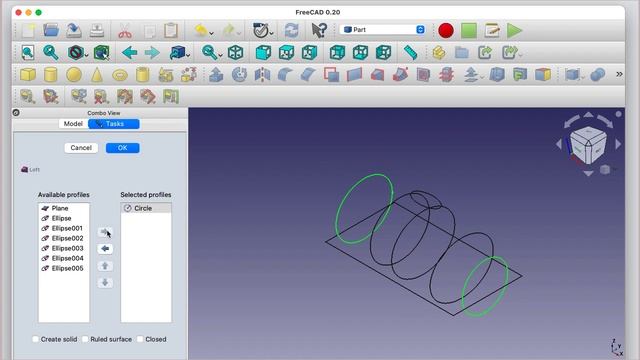Open the zoom tool dropdown arrow
640x360 pixels.
click(220, 55)
